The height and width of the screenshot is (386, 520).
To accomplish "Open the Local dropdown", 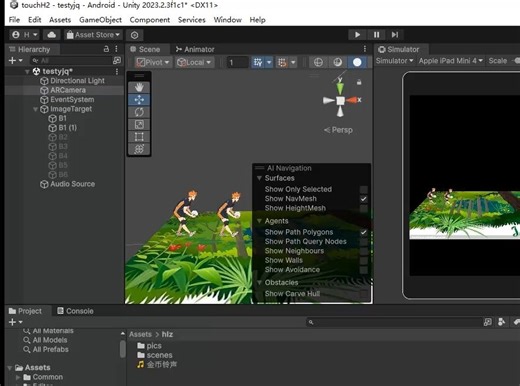I will [194, 62].
